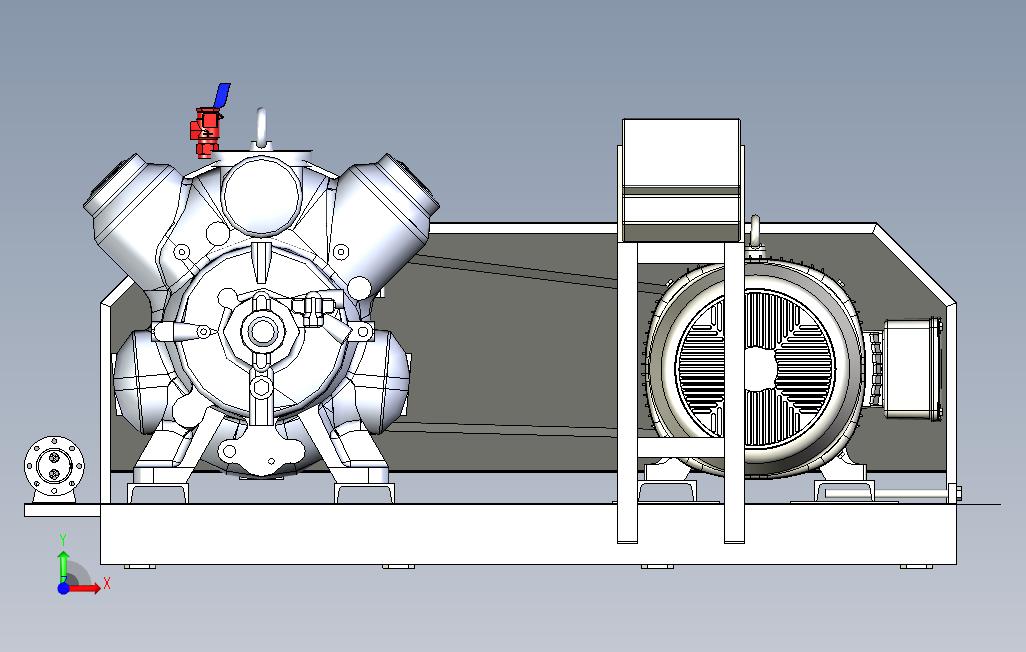The image size is (1026, 652).
Task: Click the blue origin sphere of the triad
Action: coord(63,589)
